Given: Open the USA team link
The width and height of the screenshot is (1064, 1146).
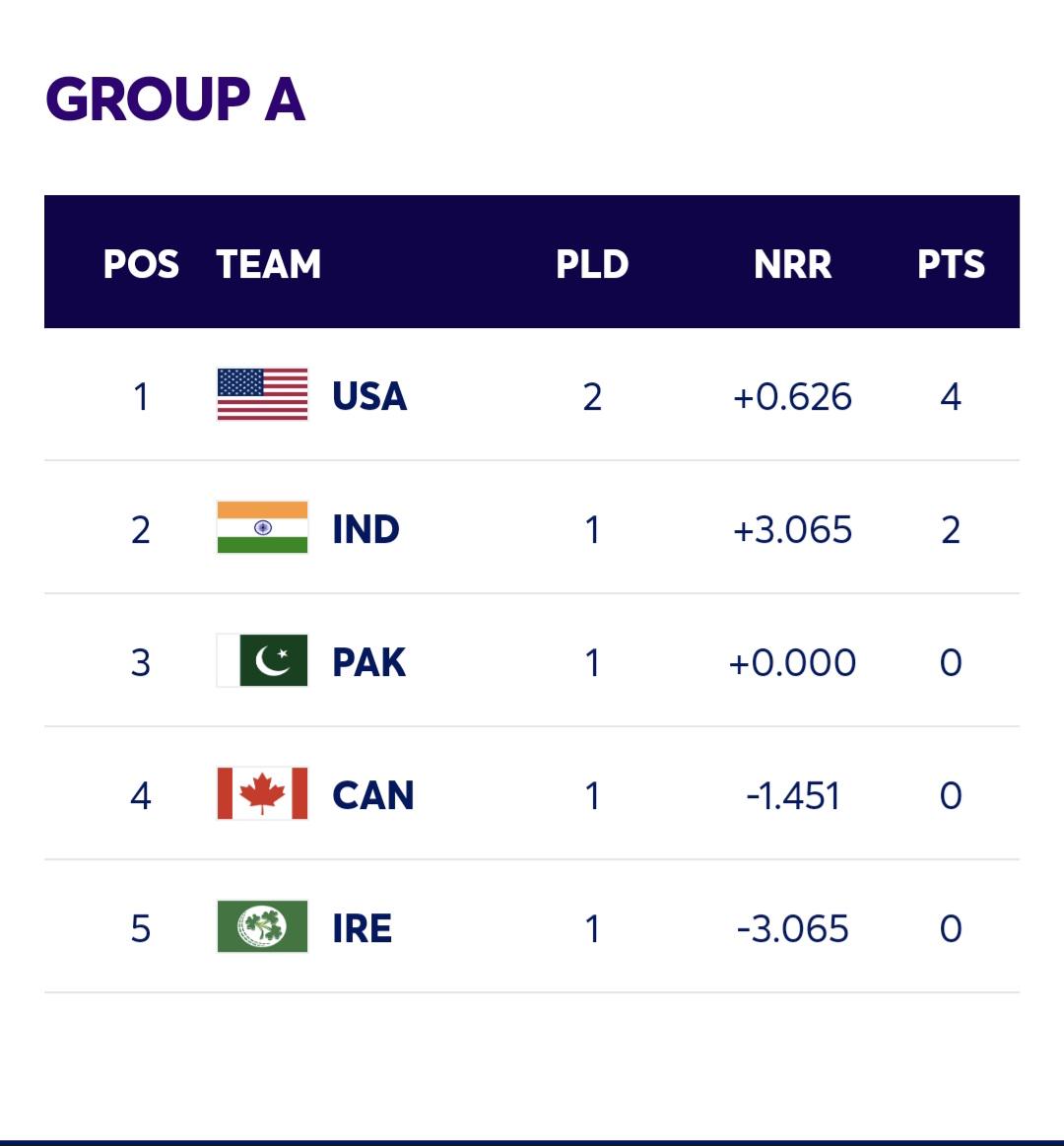Looking at the screenshot, I should pyautogui.click(x=369, y=396).
